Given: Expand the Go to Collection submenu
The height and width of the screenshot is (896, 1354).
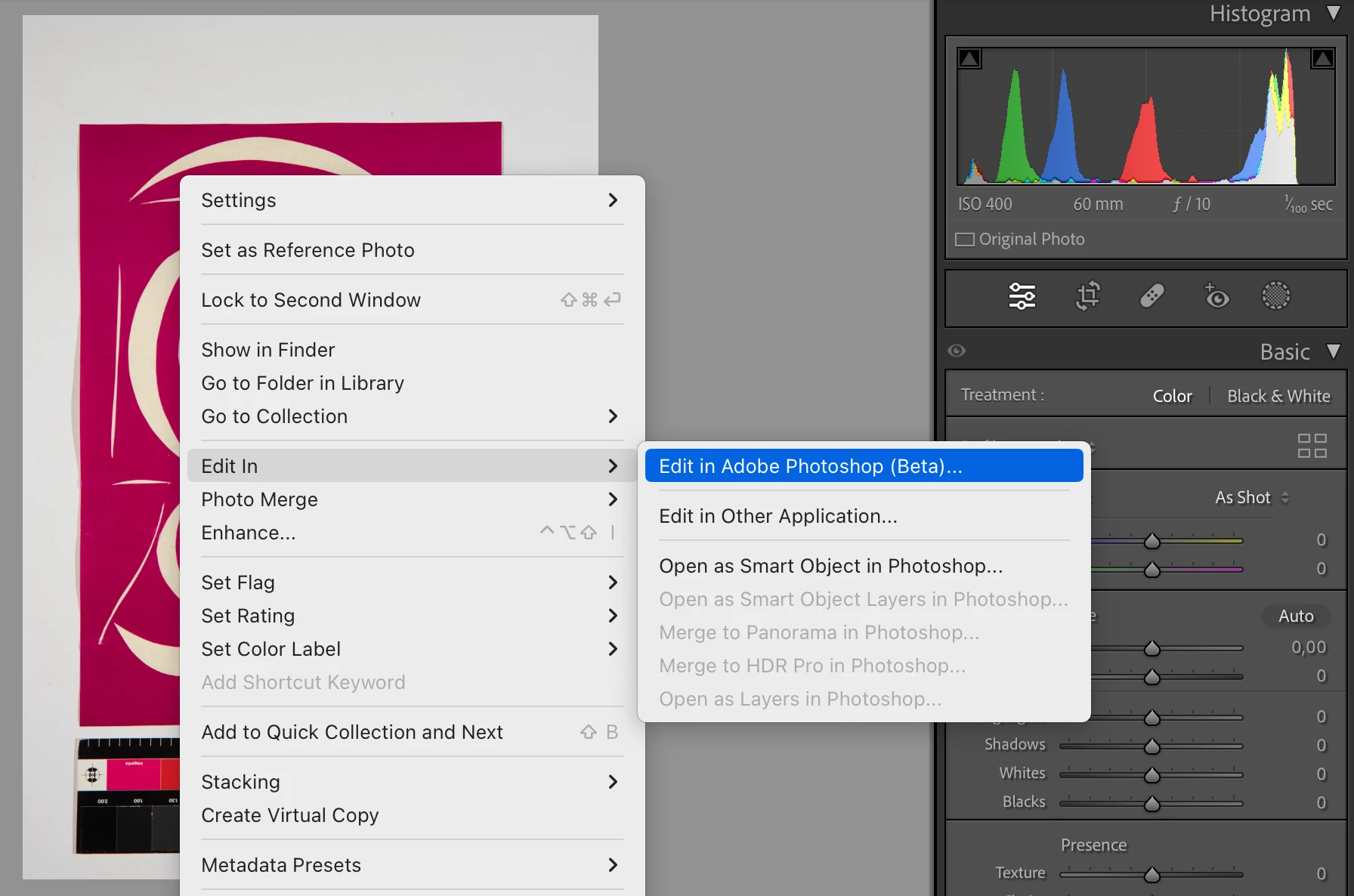Looking at the screenshot, I should click(413, 416).
